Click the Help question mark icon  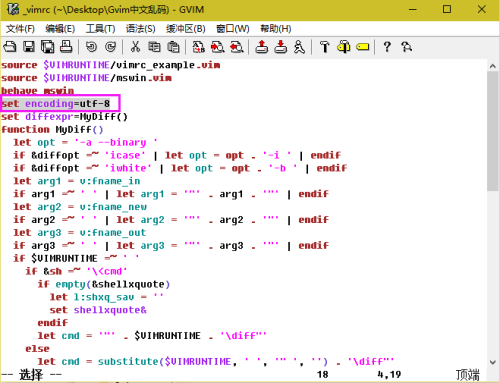[387, 47]
